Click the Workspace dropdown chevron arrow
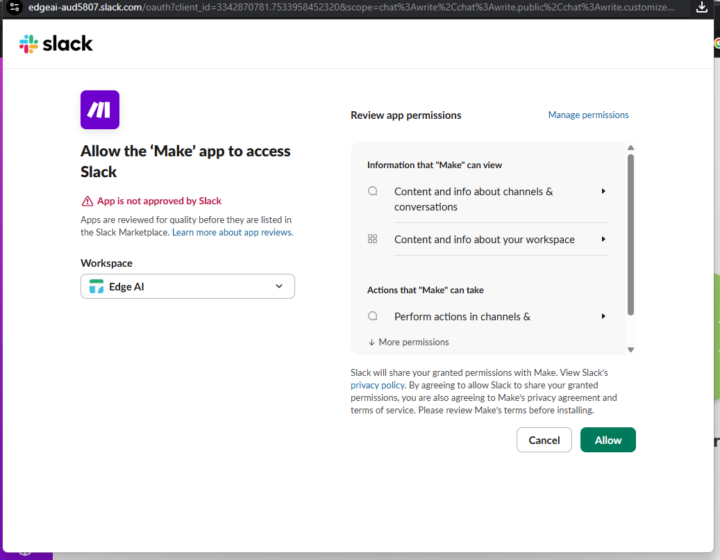Screen dimensions: 720x560 (279, 286)
